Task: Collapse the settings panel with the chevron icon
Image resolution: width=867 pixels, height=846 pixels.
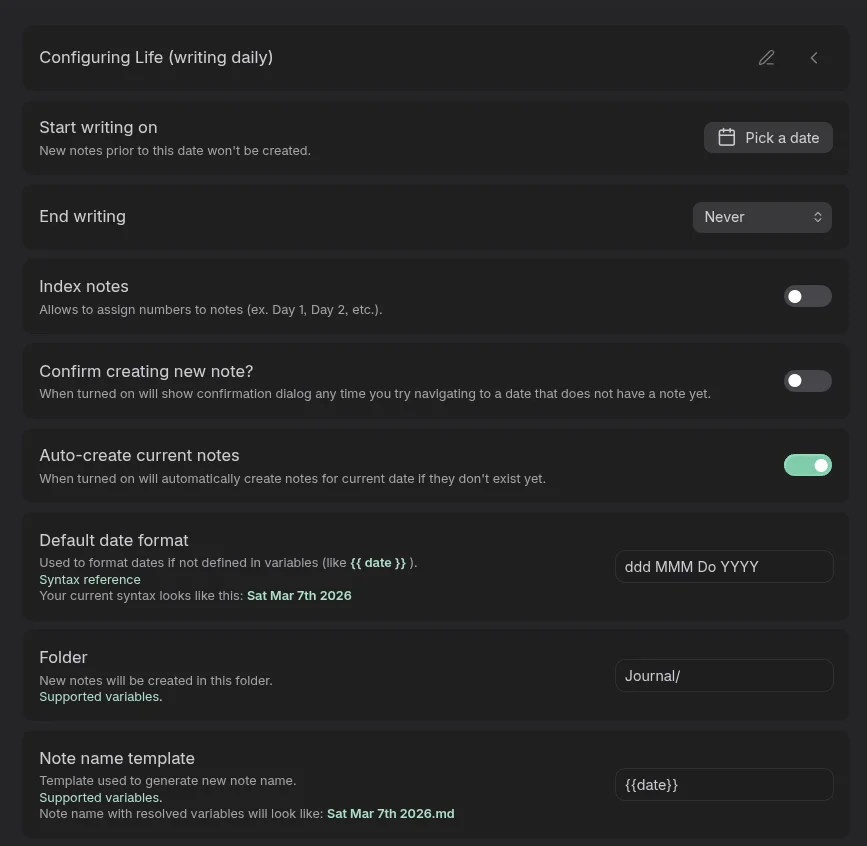Action: point(813,57)
